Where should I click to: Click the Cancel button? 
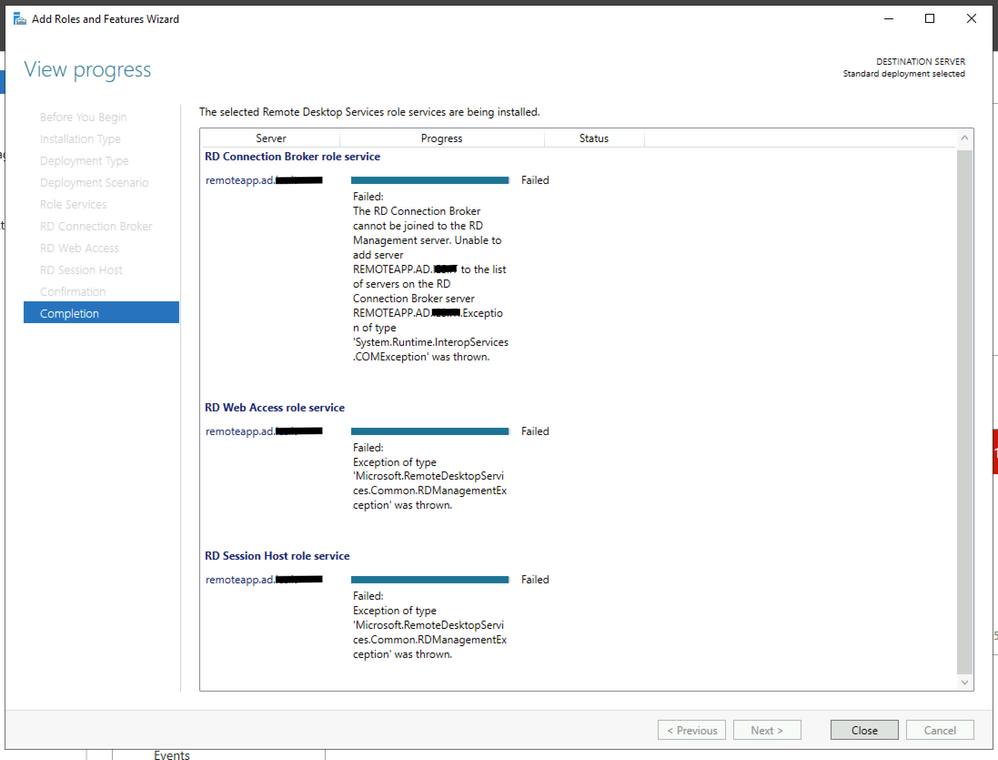click(x=939, y=730)
